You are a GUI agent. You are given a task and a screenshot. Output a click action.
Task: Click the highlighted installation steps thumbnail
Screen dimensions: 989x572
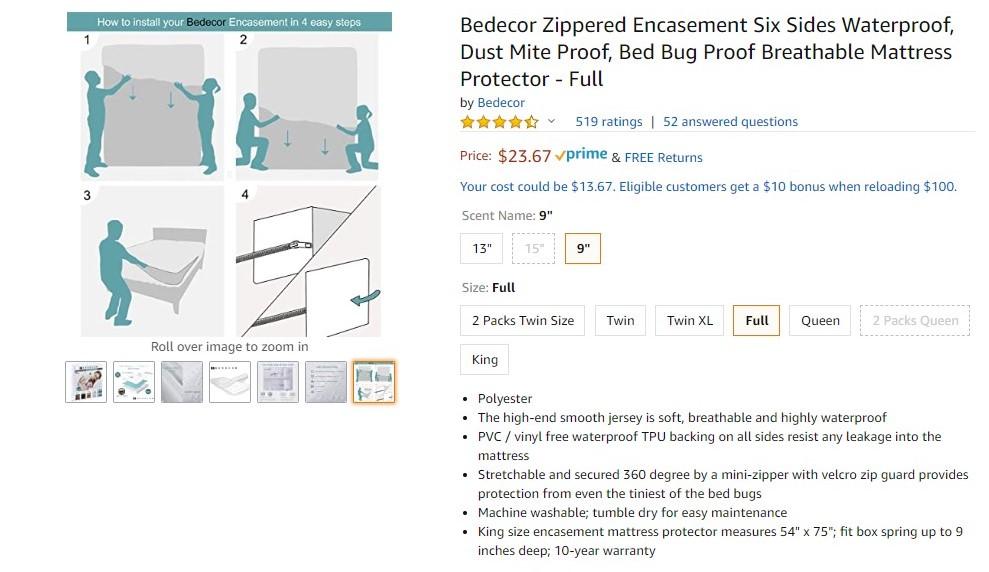[x=374, y=382]
